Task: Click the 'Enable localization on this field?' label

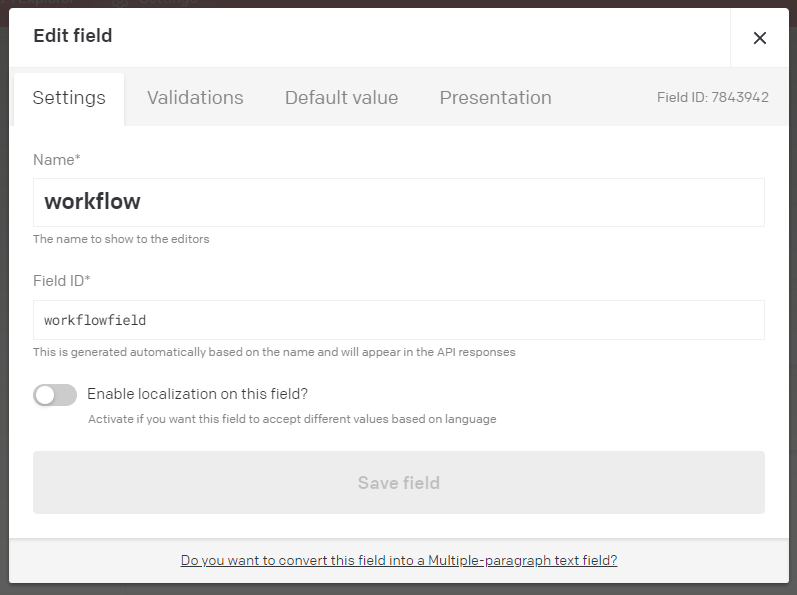Action: pyautogui.click(x=197, y=394)
